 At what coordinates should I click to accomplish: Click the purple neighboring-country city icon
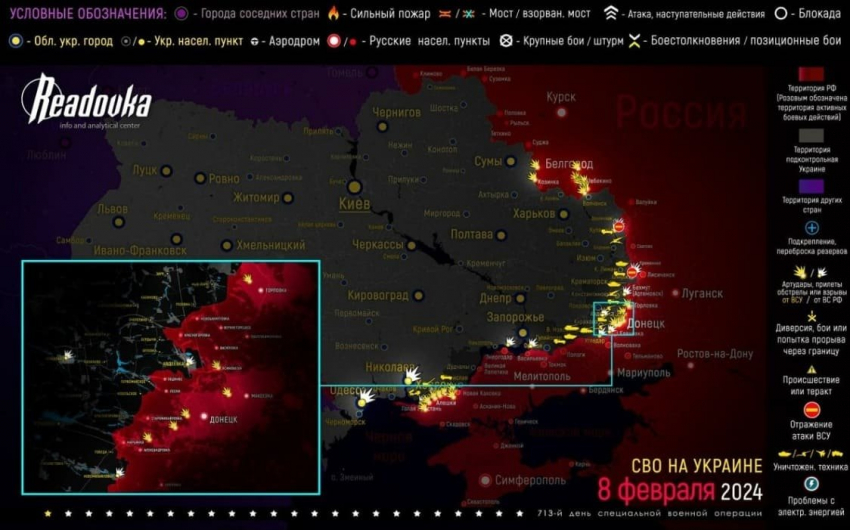coord(181,15)
